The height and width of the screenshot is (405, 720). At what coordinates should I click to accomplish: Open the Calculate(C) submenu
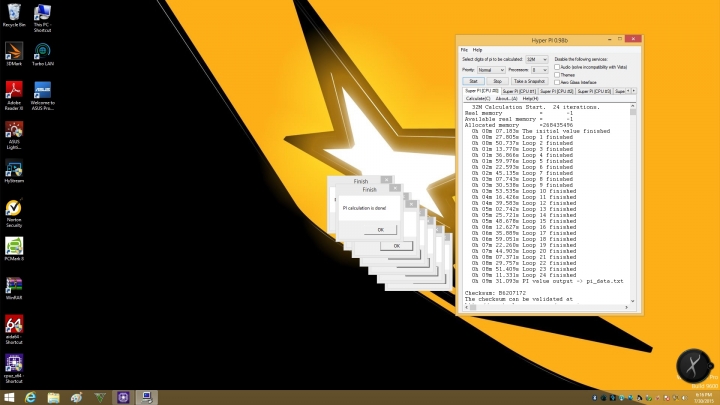(x=478, y=99)
